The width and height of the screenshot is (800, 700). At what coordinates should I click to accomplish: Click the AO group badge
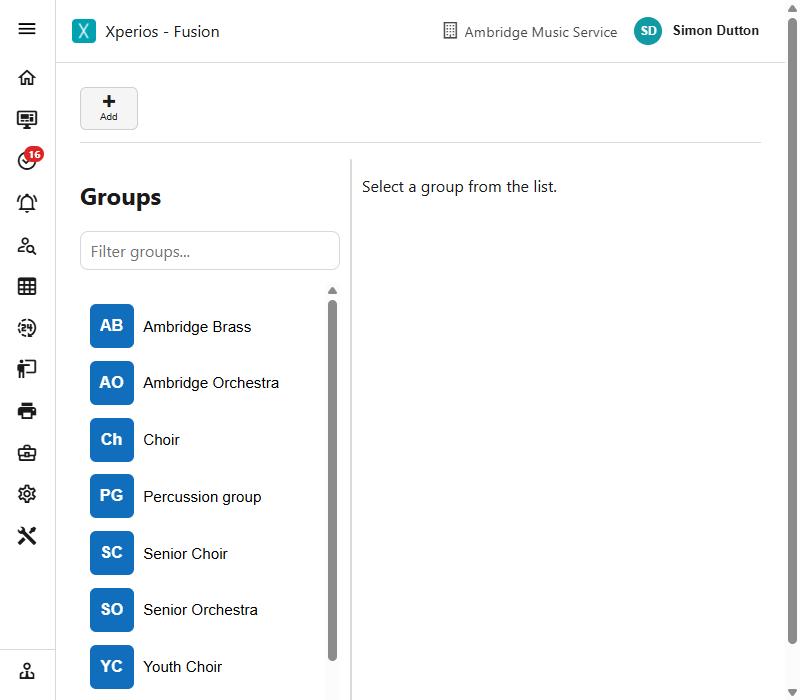tap(112, 383)
